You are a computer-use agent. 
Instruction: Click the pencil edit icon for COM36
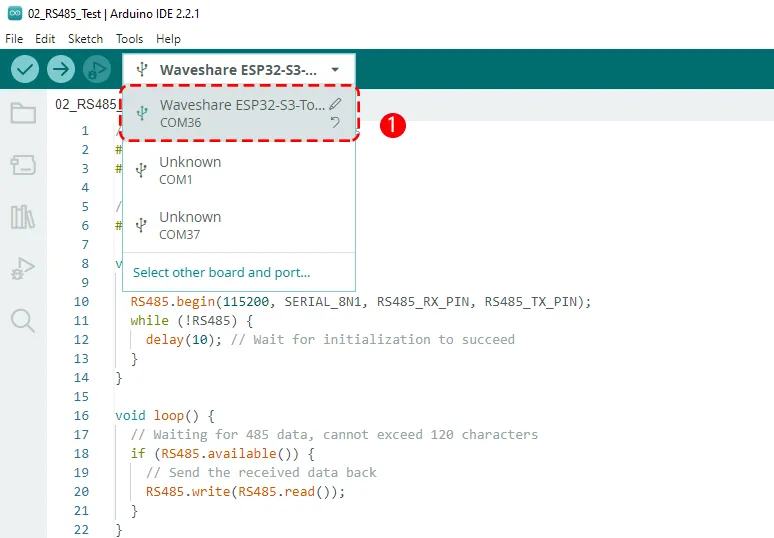click(336, 103)
